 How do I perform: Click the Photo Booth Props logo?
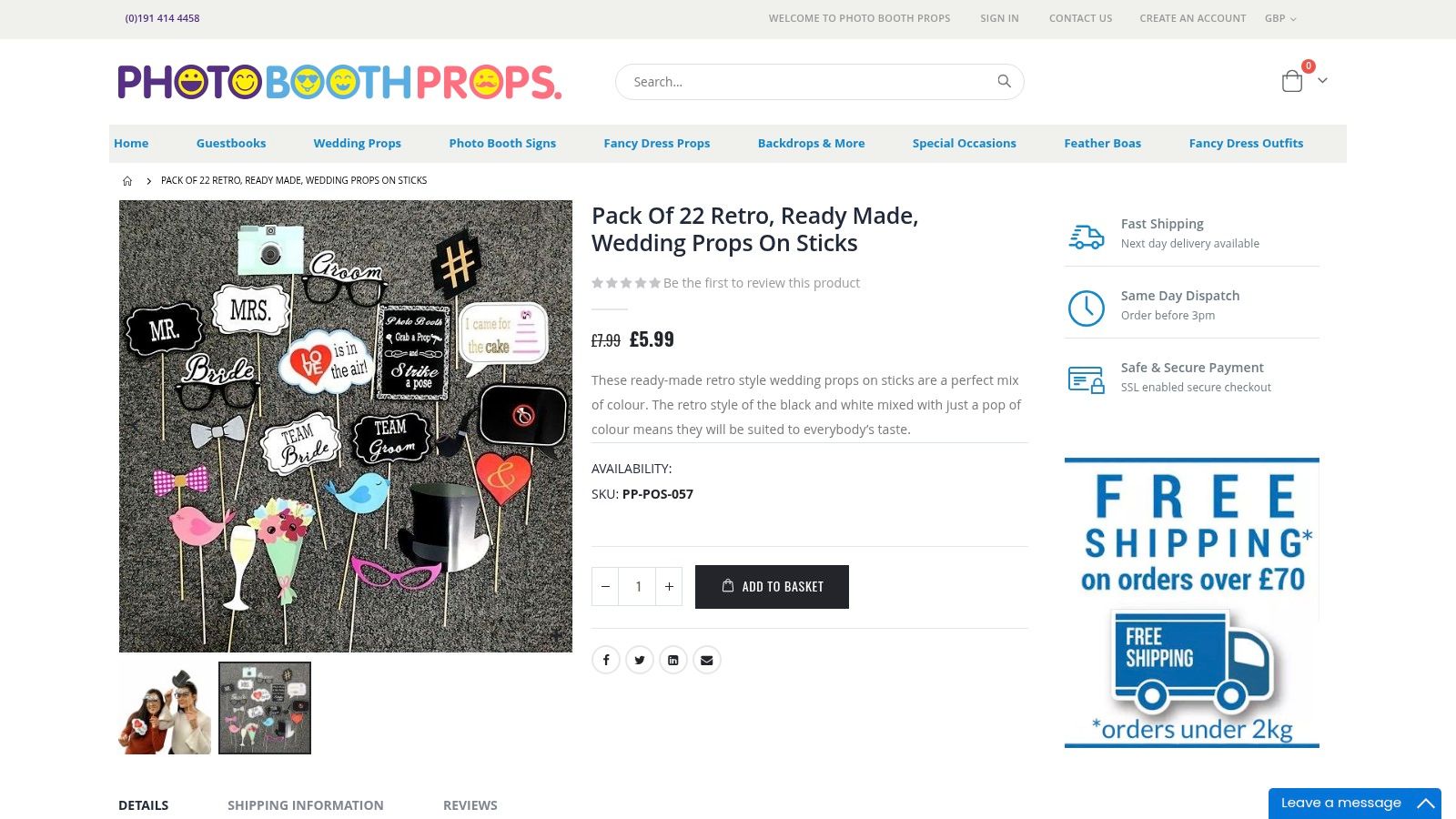[x=339, y=82]
